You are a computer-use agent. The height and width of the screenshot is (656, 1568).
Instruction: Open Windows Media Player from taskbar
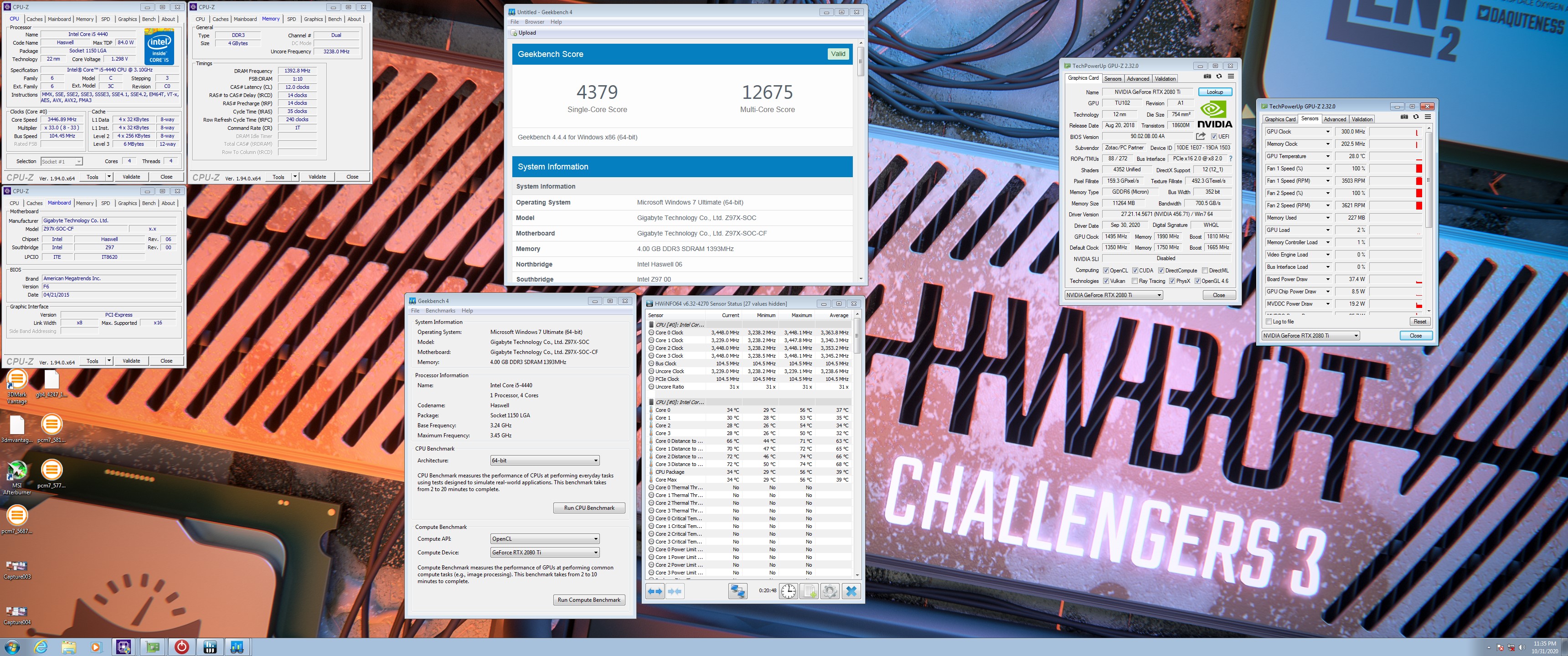point(96,647)
